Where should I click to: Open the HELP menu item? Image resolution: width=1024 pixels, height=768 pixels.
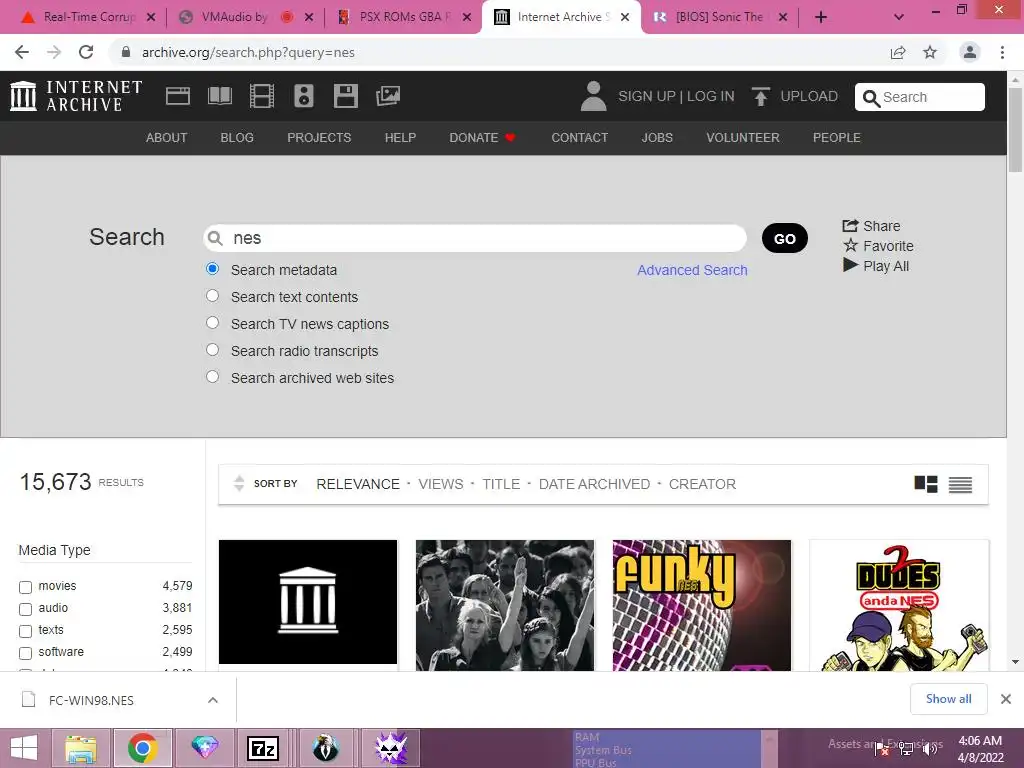(x=400, y=138)
